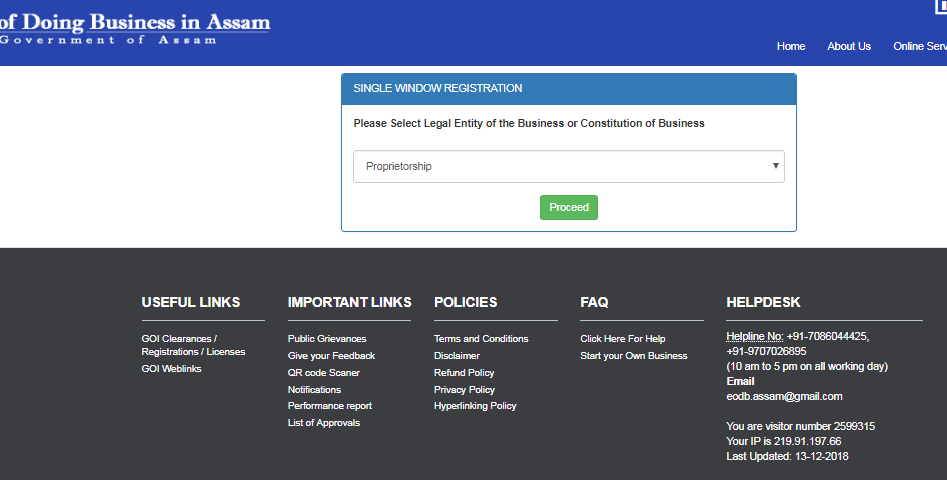The width and height of the screenshot is (947, 480).
Task: Go to the Home menu item
Action: [x=791, y=46]
